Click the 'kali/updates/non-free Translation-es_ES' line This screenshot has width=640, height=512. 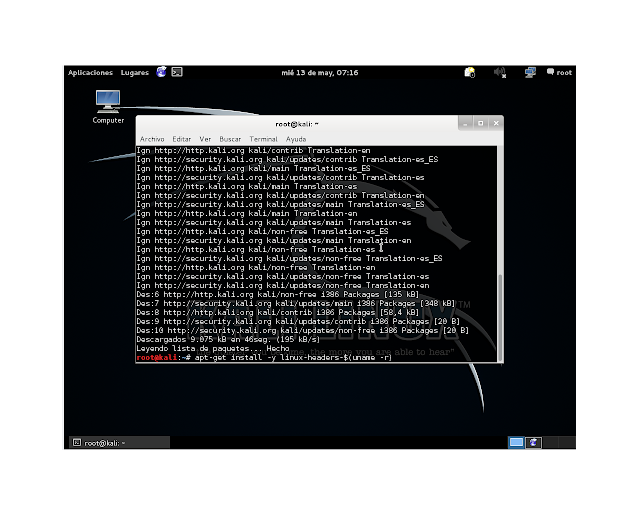(x=289, y=259)
